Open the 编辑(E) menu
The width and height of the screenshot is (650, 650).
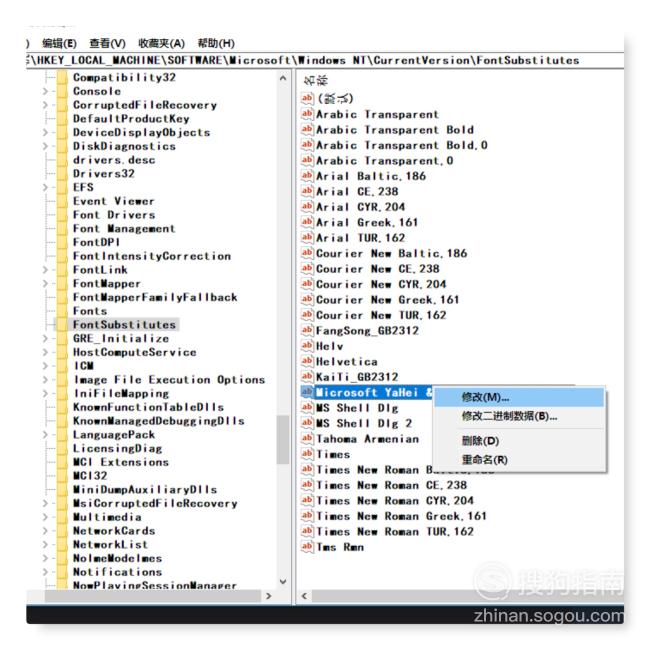(59, 43)
